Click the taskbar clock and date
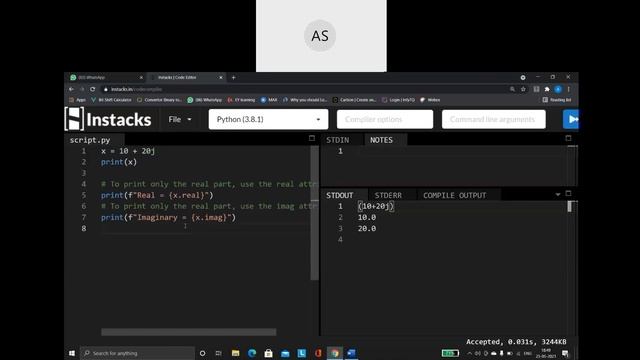 (x=546, y=353)
